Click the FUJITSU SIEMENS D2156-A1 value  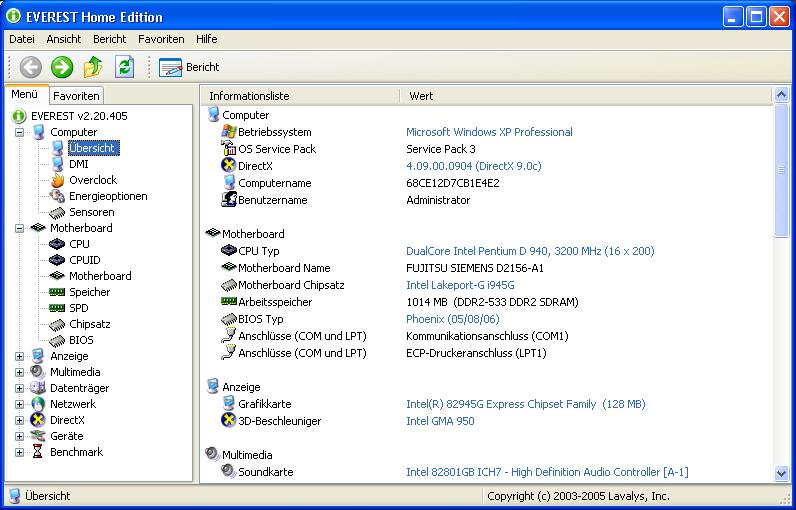point(475,268)
